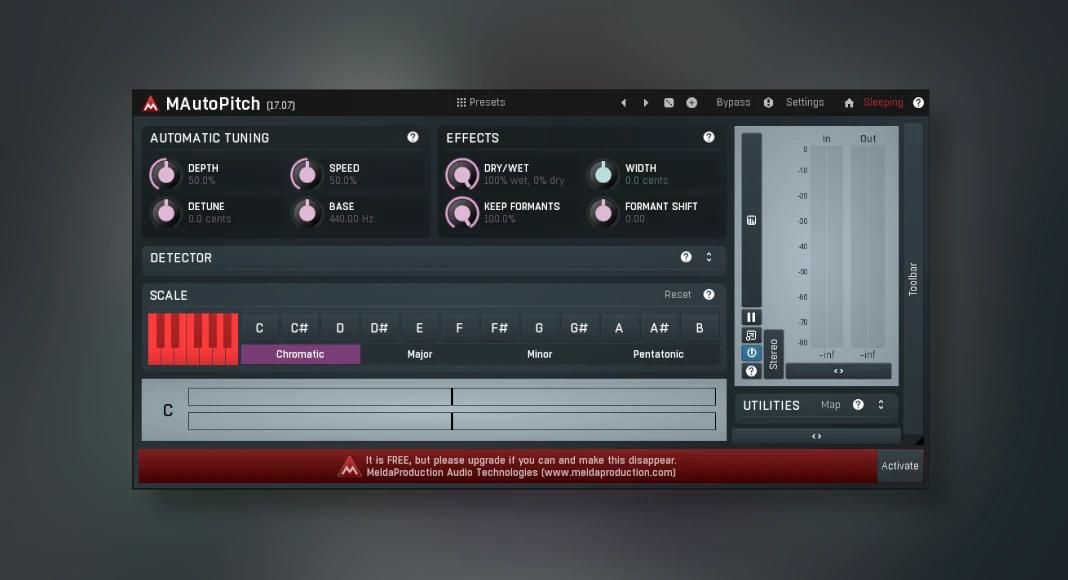Expand the Utilities section arrows
The image size is (1068, 580).
pos(881,404)
